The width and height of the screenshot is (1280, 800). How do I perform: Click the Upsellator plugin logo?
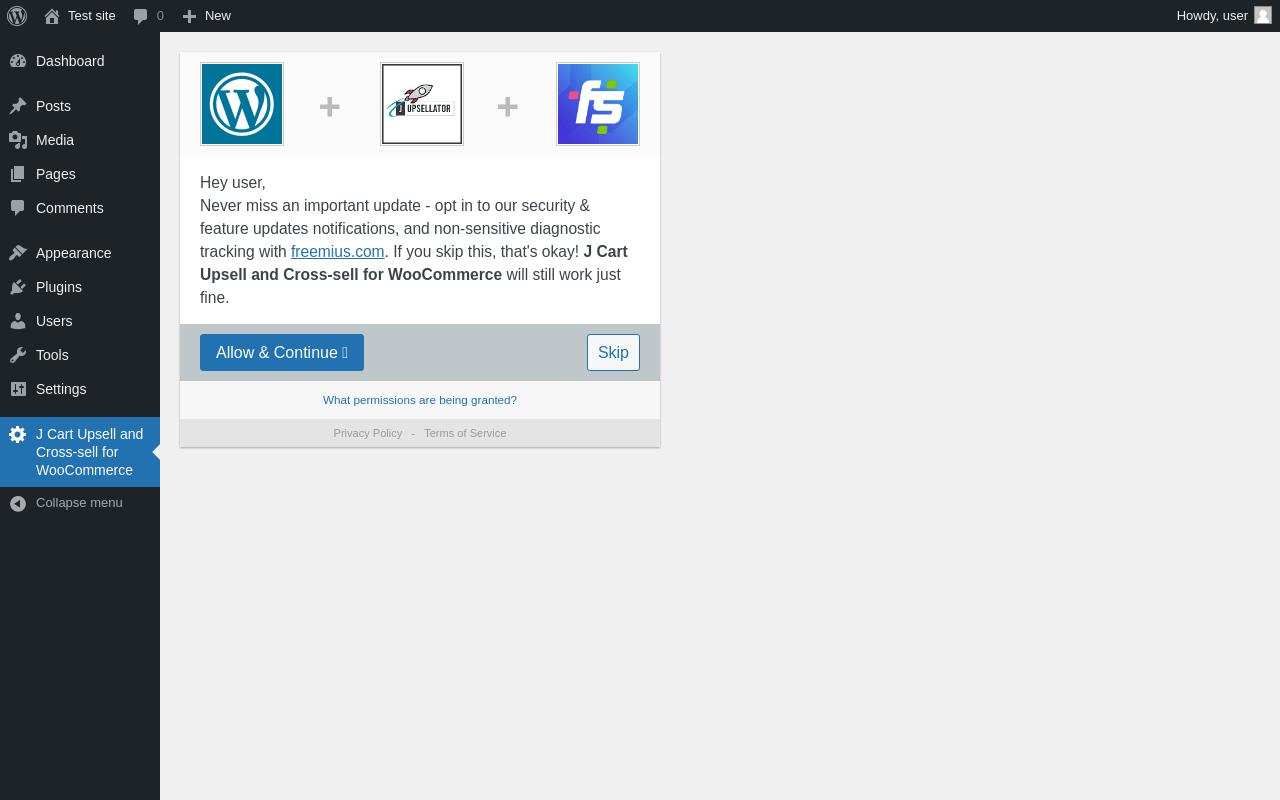422,104
